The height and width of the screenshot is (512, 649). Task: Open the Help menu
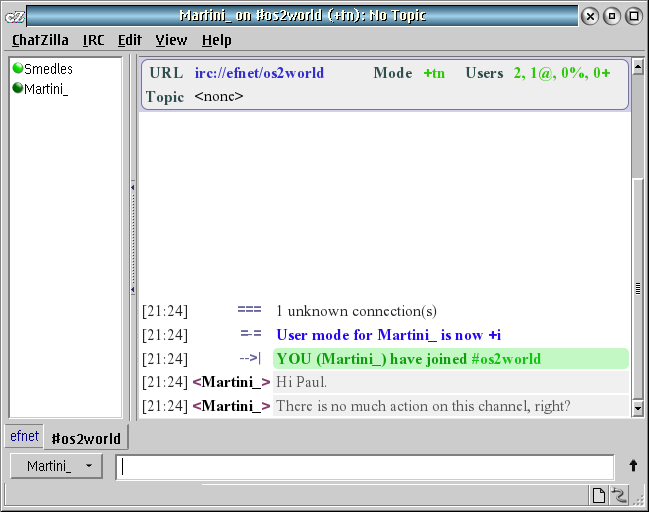(216, 40)
